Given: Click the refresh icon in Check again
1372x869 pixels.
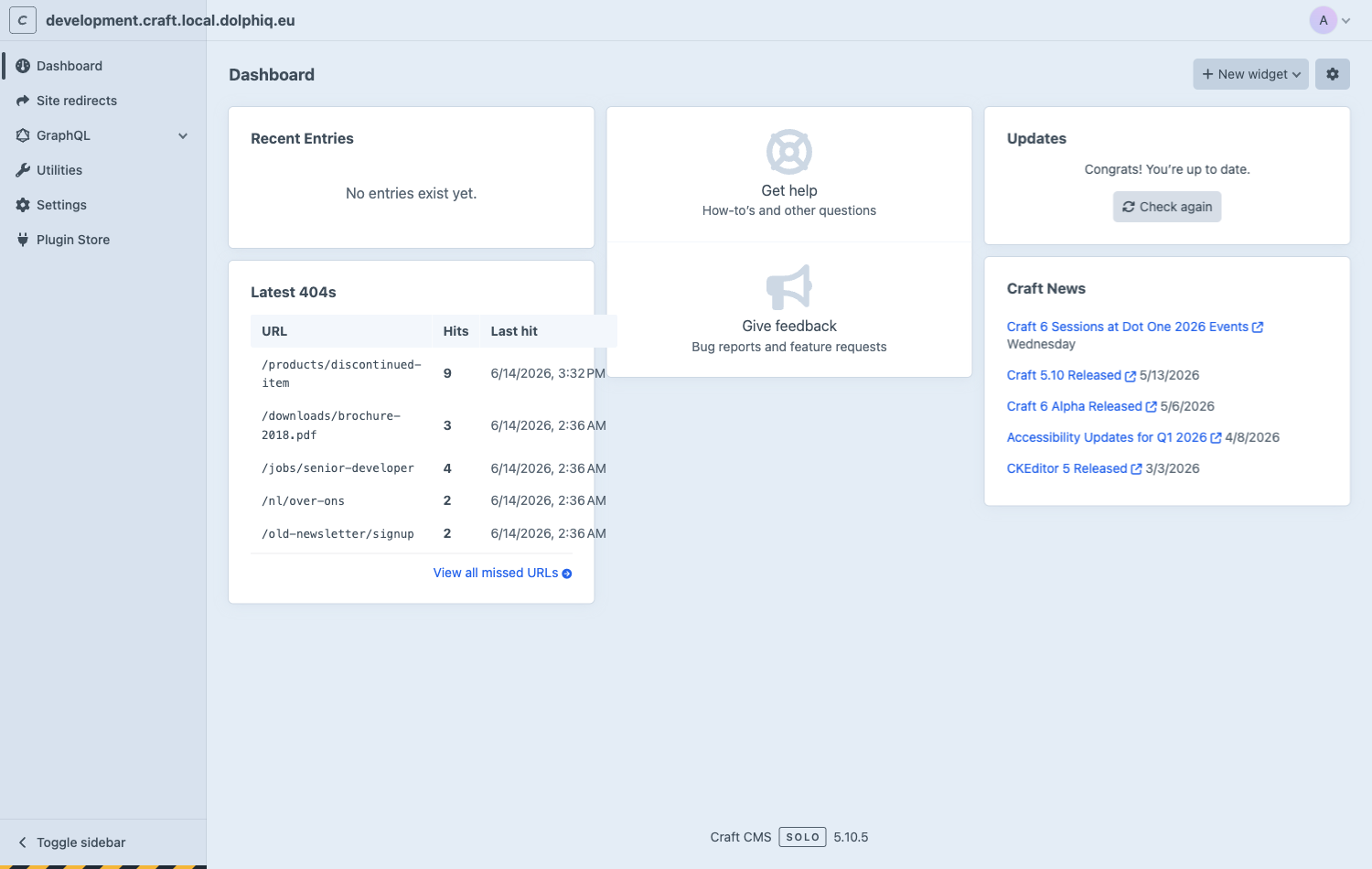Looking at the screenshot, I should 1129,207.
